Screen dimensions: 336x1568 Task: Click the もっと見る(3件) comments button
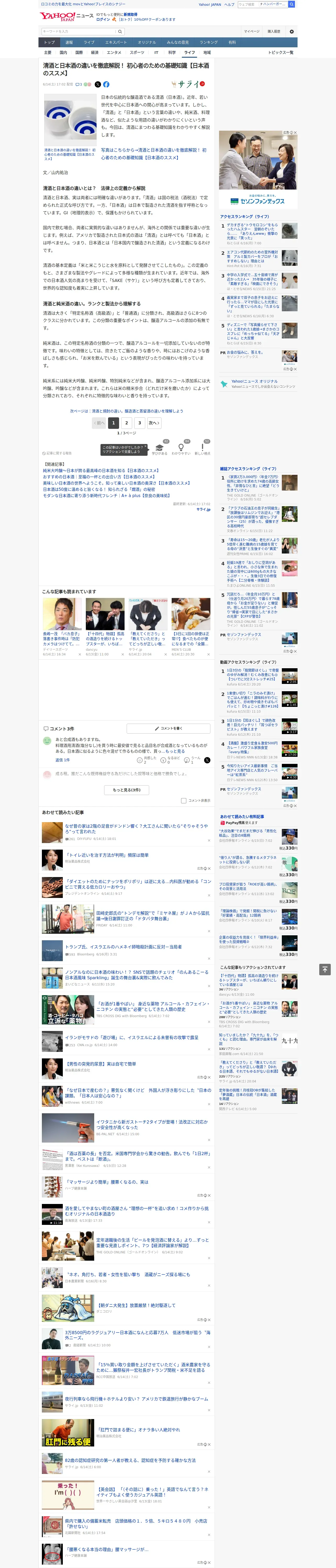pos(127,790)
